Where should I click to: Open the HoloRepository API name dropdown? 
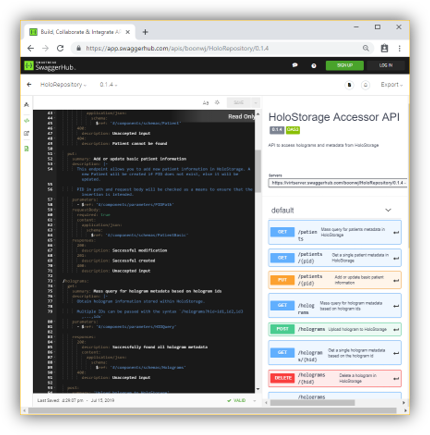coord(63,85)
